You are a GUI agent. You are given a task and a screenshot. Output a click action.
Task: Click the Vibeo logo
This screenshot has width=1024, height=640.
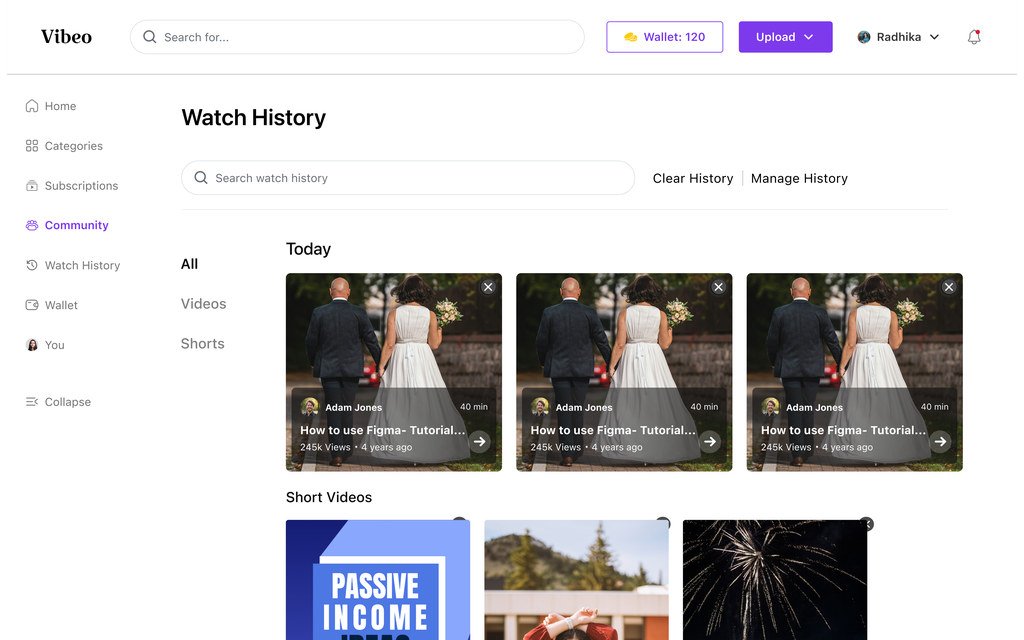(x=66, y=37)
